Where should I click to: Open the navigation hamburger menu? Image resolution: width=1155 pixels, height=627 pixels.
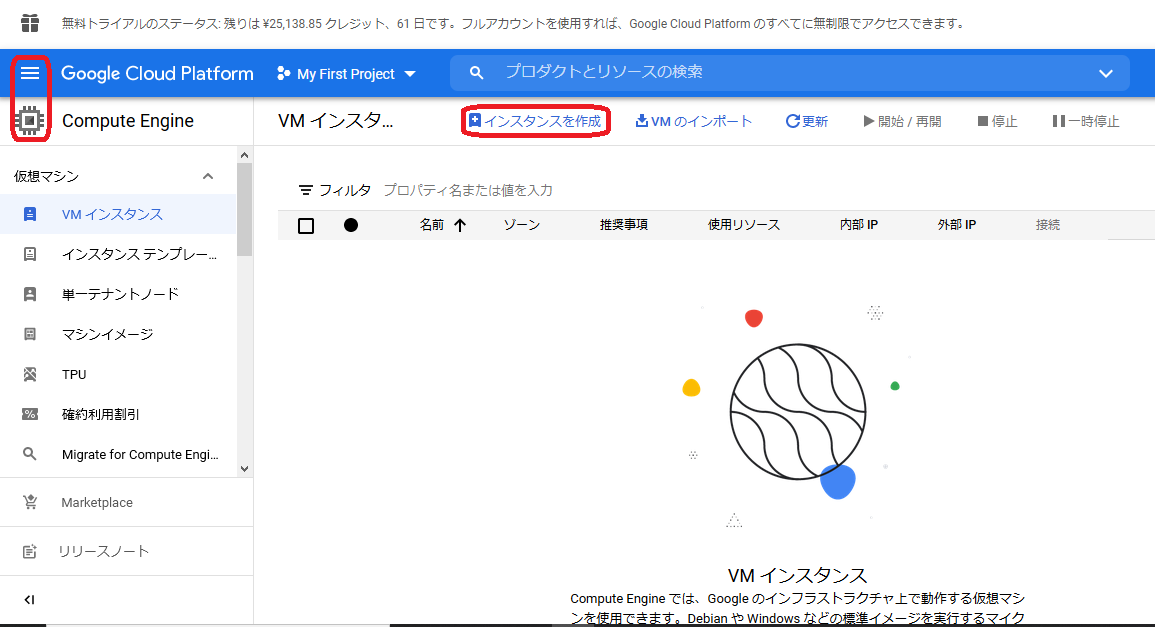pos(31,72)
